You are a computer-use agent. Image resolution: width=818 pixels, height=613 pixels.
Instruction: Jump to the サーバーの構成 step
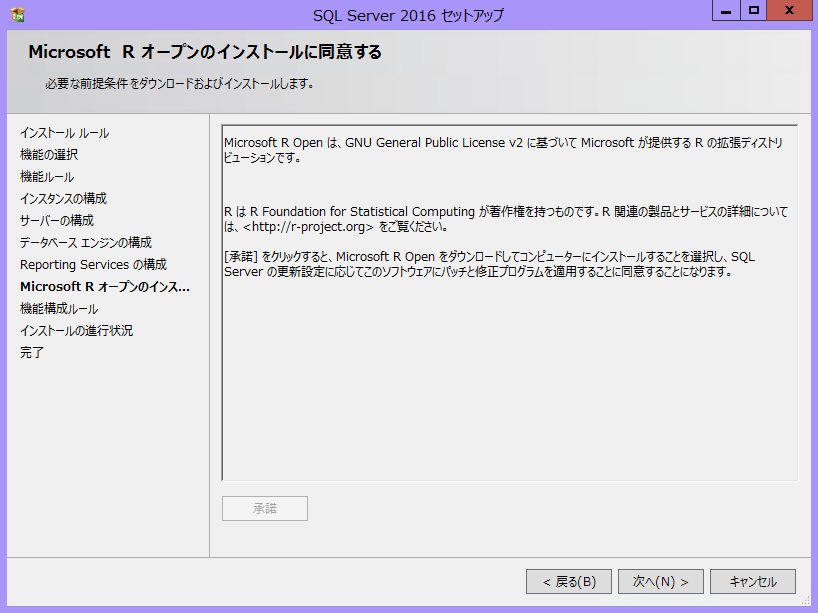click(57, 221)
